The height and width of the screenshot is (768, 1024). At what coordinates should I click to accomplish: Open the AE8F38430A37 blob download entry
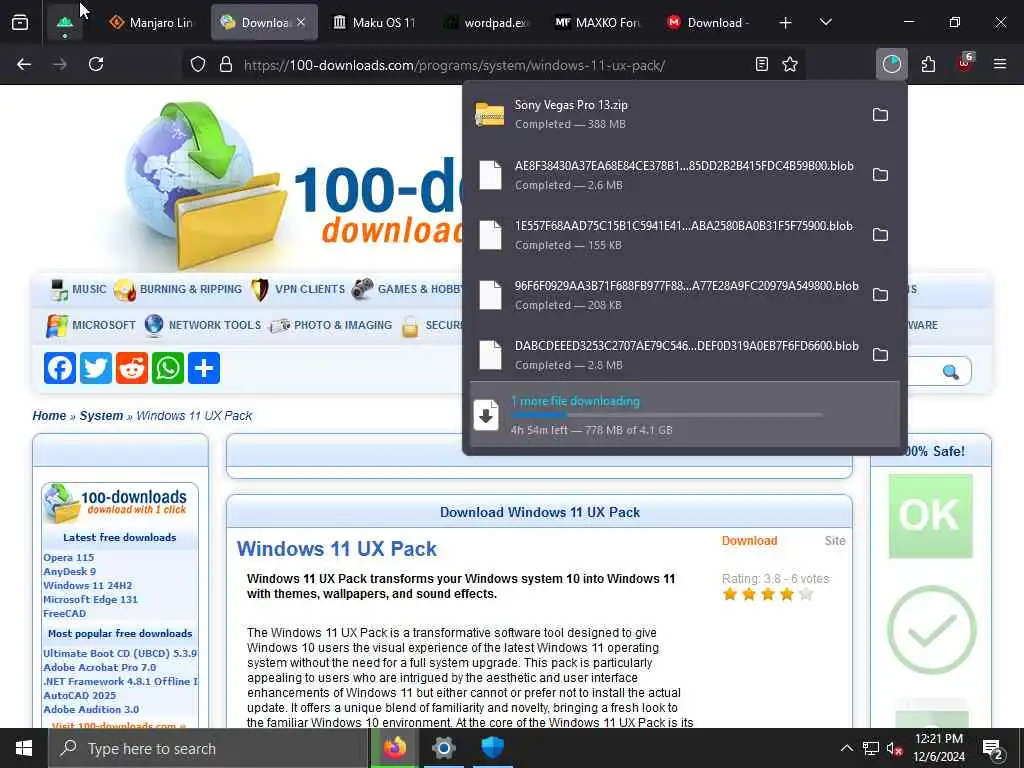tap(664, 175)
